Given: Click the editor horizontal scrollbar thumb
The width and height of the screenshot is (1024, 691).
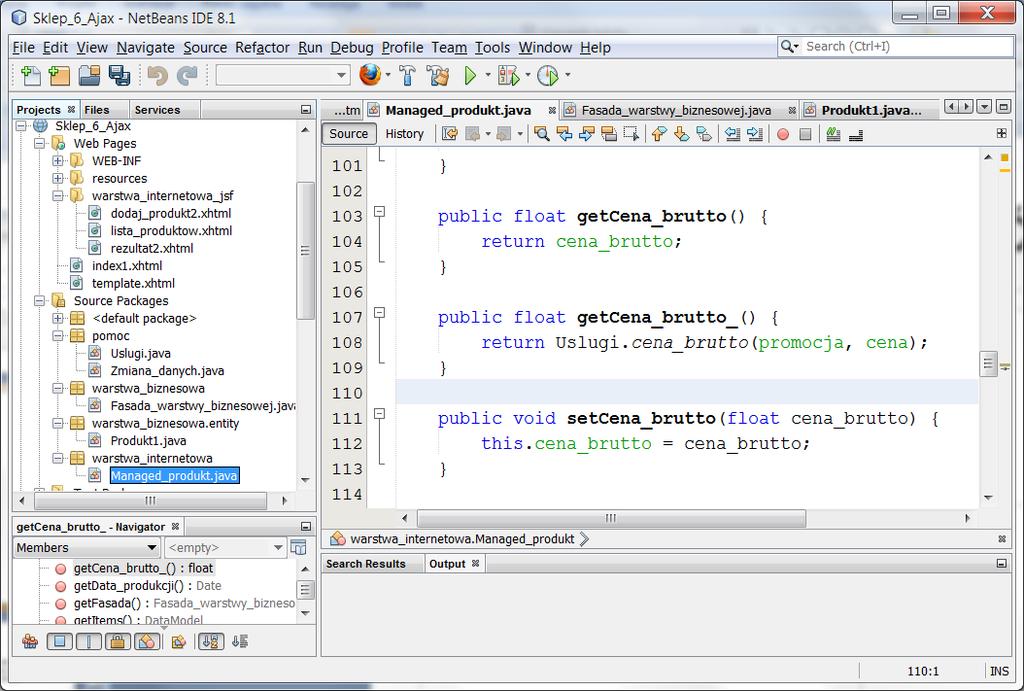Looking at the screenshot, I should pyautogui.click(x=611, y=519).
